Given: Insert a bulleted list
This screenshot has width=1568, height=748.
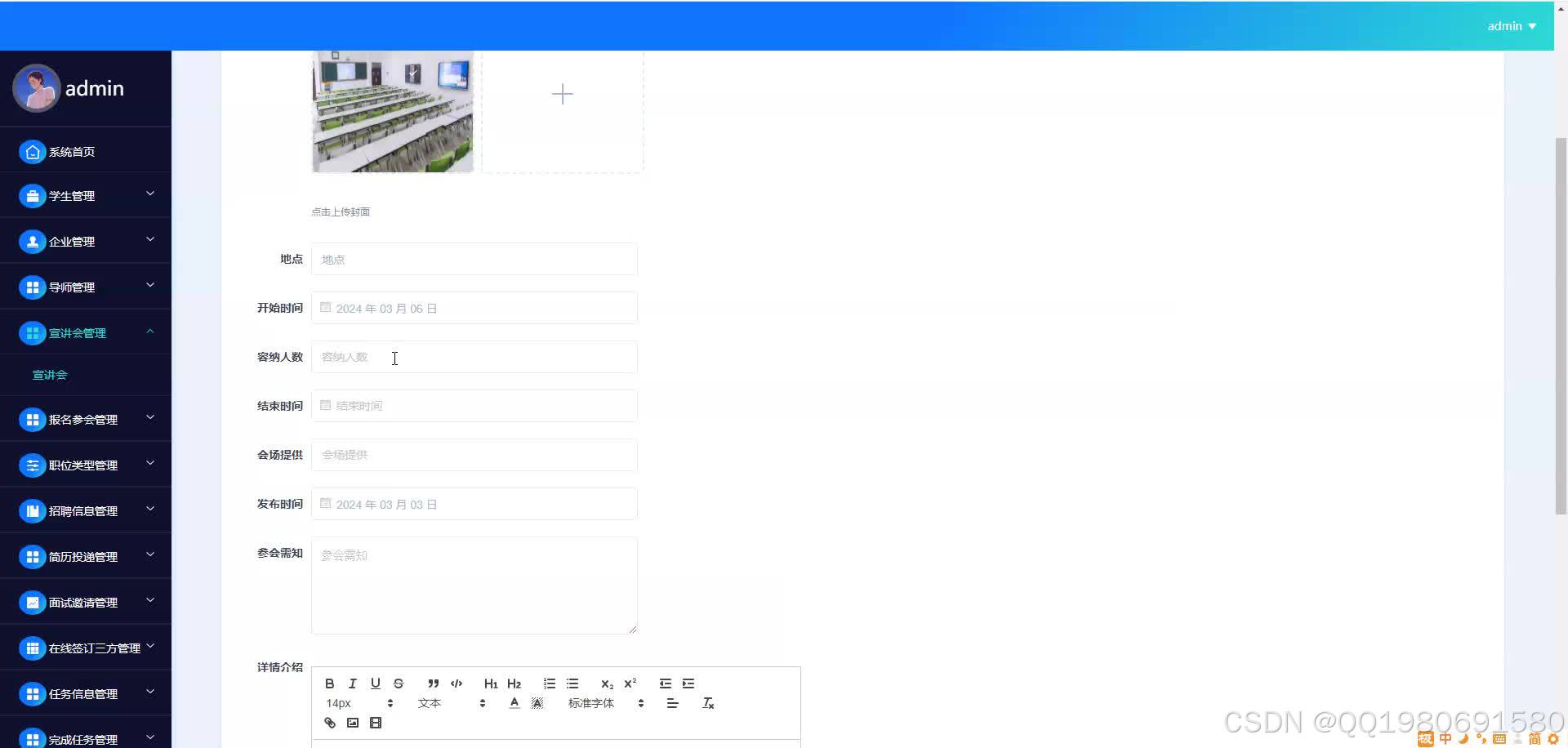Looking at the screenshot, I should coord(572,683).
